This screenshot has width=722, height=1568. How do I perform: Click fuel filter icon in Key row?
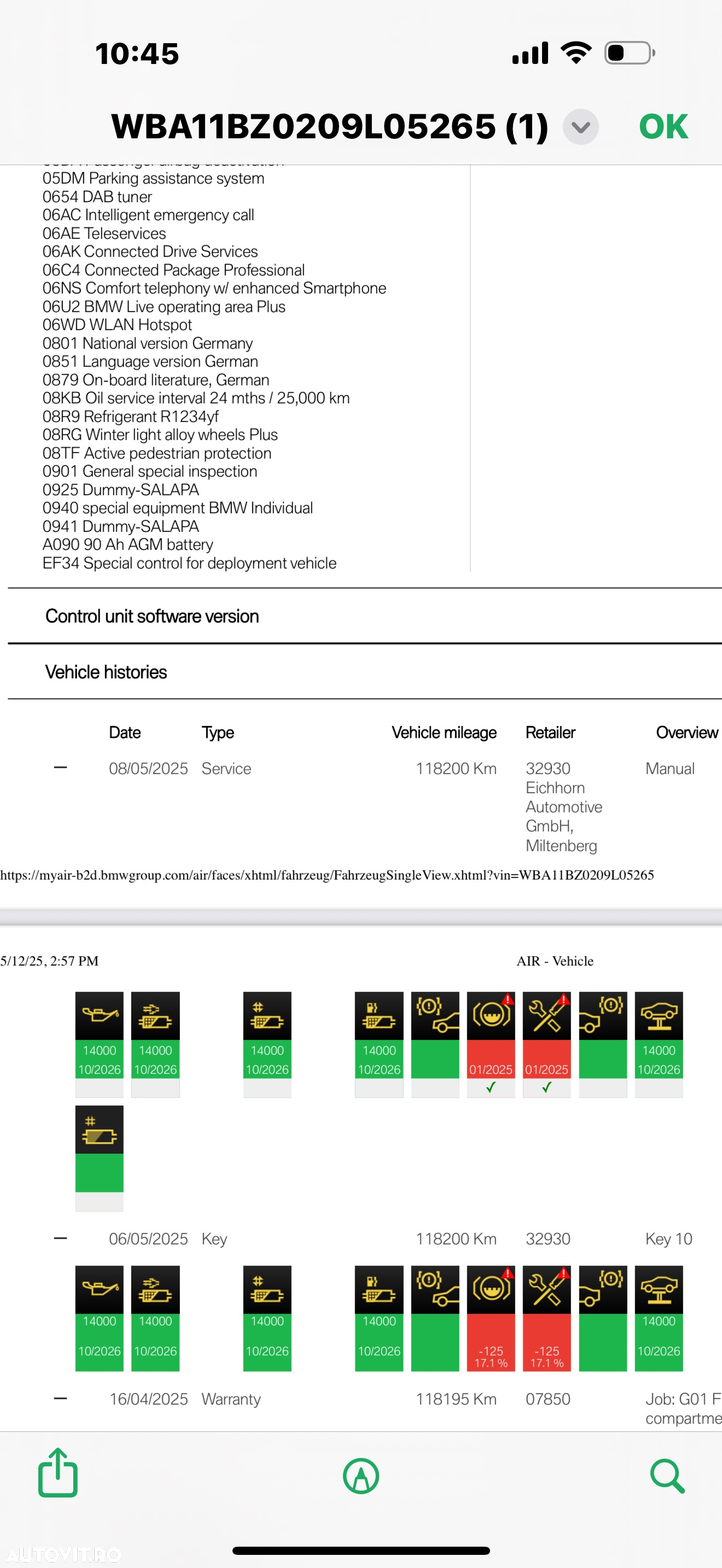point(379,1319)
